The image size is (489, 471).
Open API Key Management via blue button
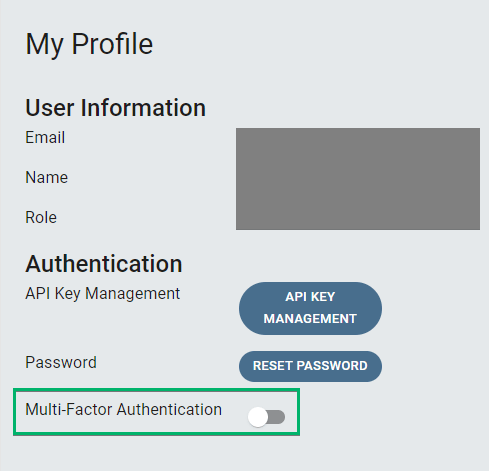point(310,308)
